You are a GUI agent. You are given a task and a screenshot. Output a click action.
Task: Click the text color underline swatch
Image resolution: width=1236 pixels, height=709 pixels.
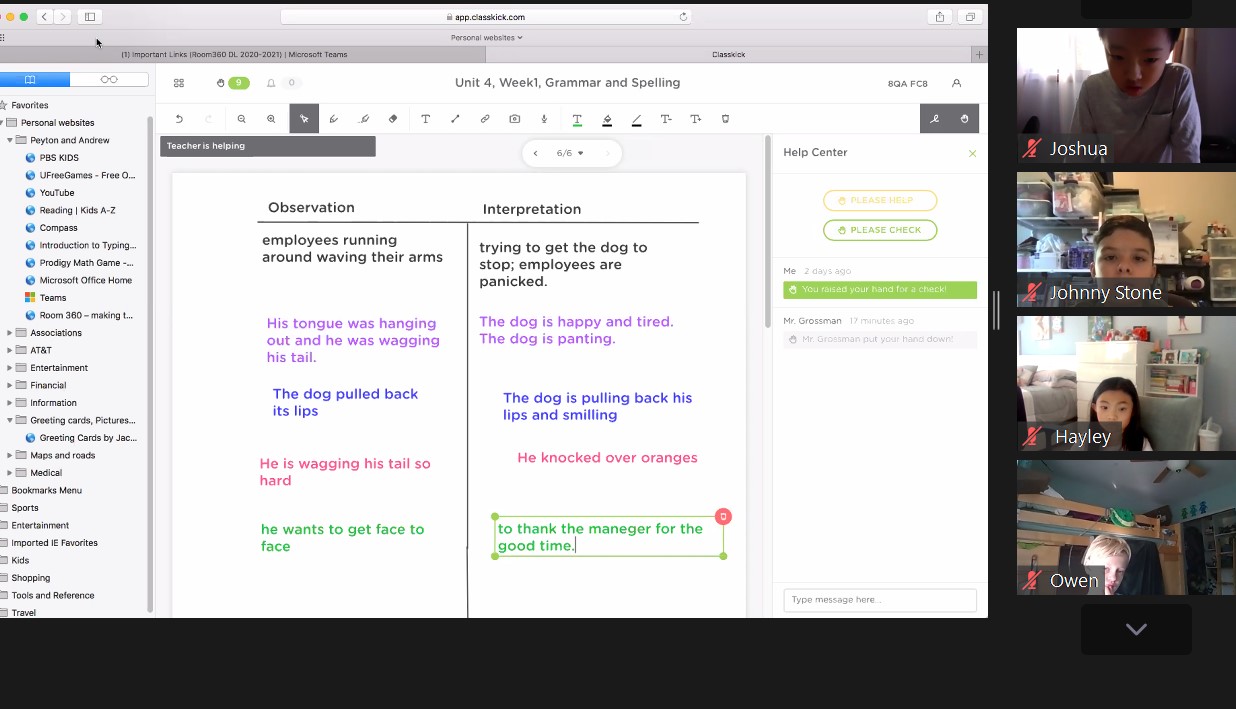[577, 119]
